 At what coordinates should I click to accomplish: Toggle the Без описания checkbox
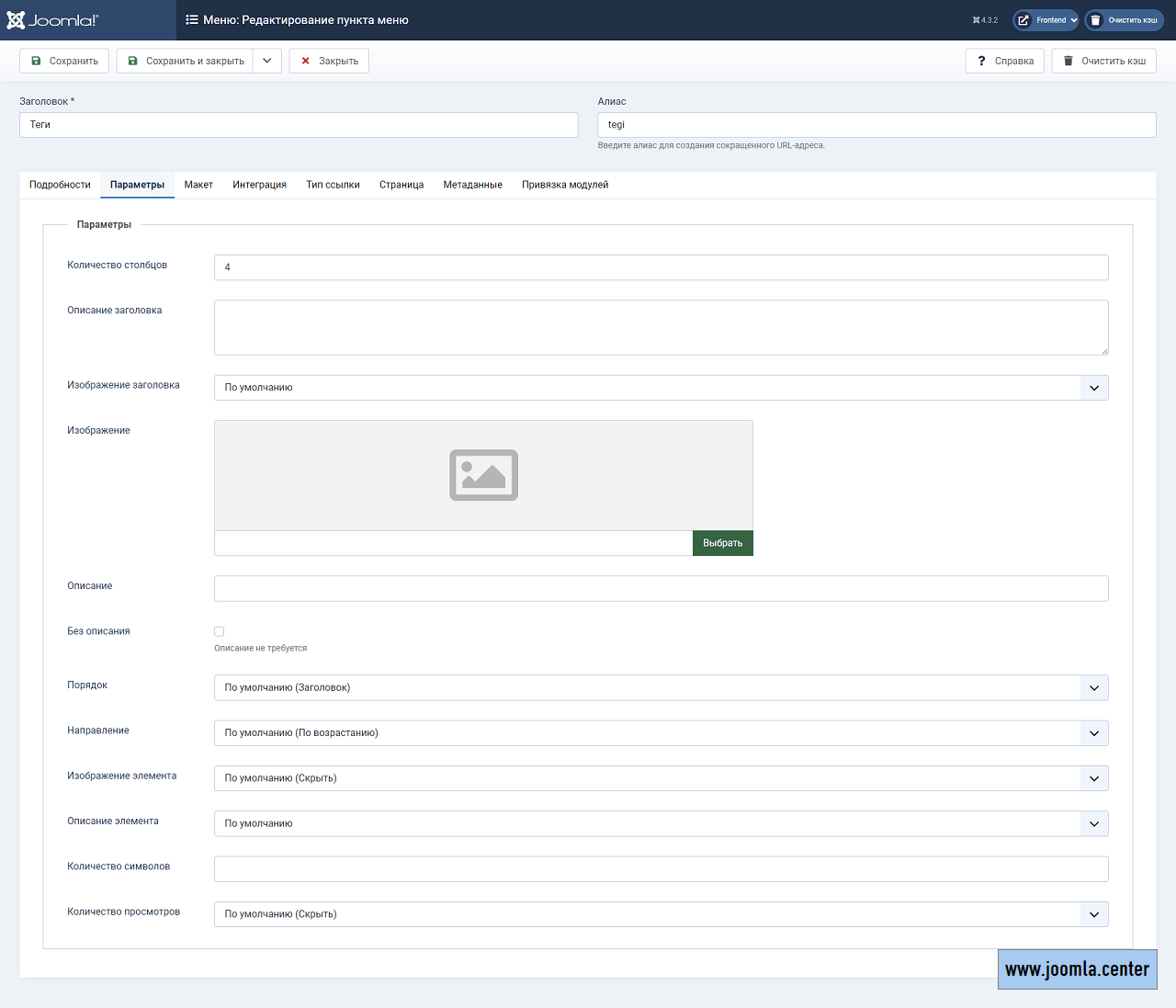(x=220, y=631)
